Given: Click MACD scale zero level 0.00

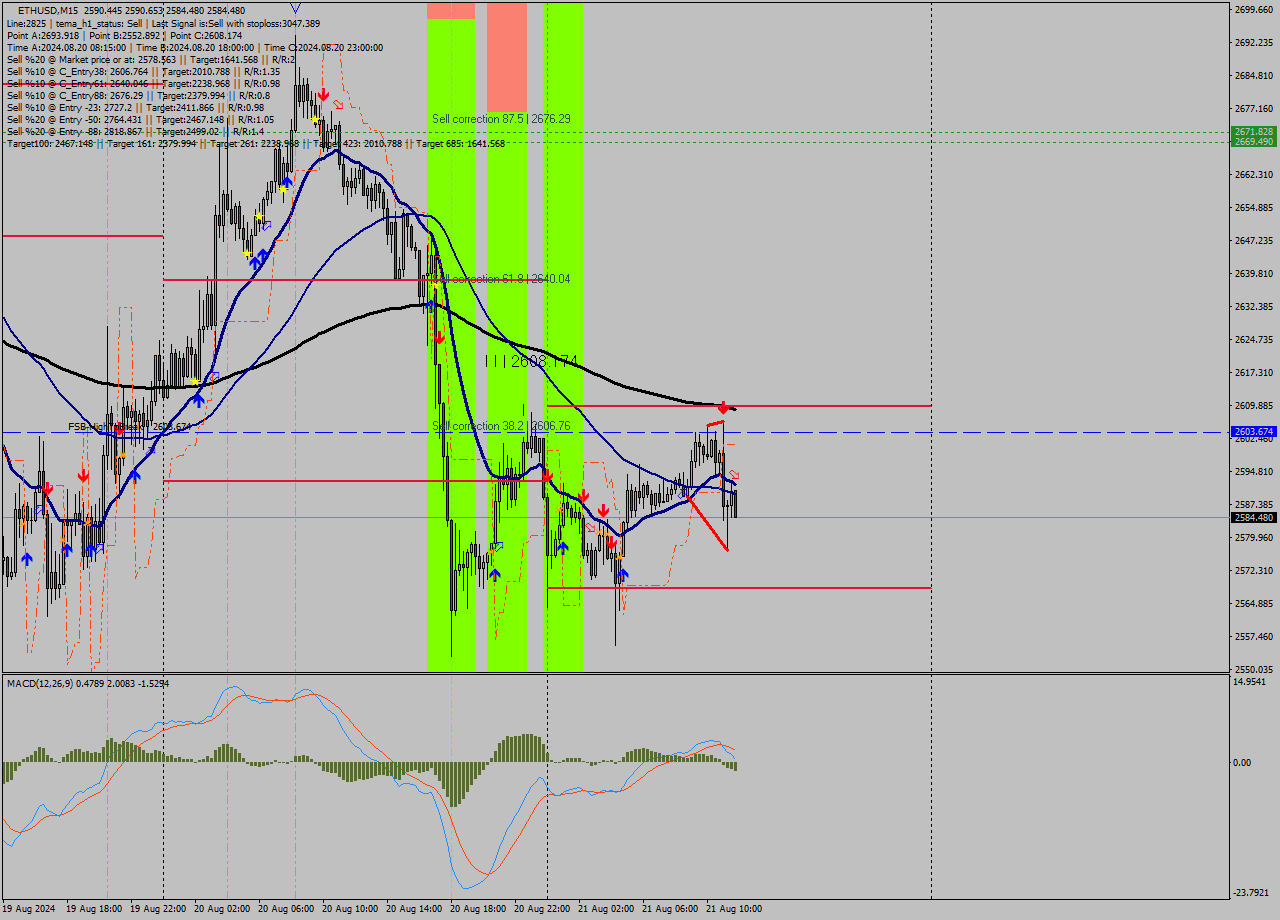Looking at the screenshot, I should coord(1242,763).
